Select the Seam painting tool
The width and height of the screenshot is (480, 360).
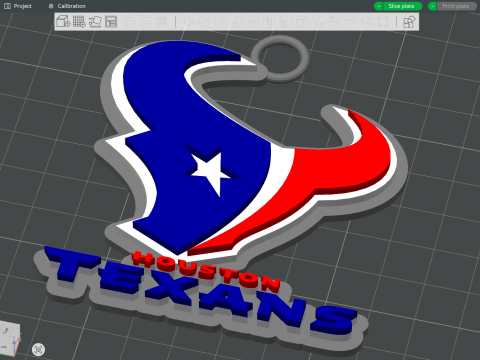pos(302,22)
